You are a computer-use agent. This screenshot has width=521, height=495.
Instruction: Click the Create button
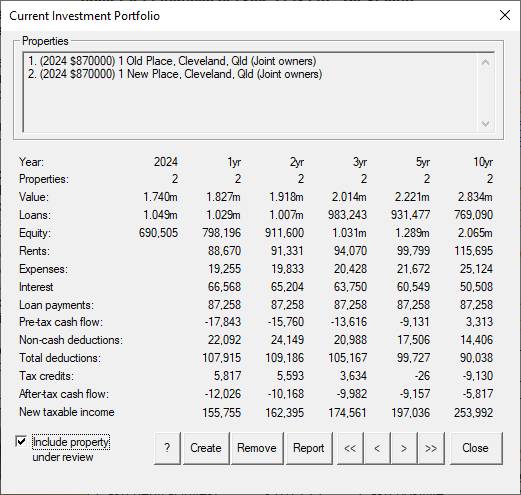(x=206, y=448)
